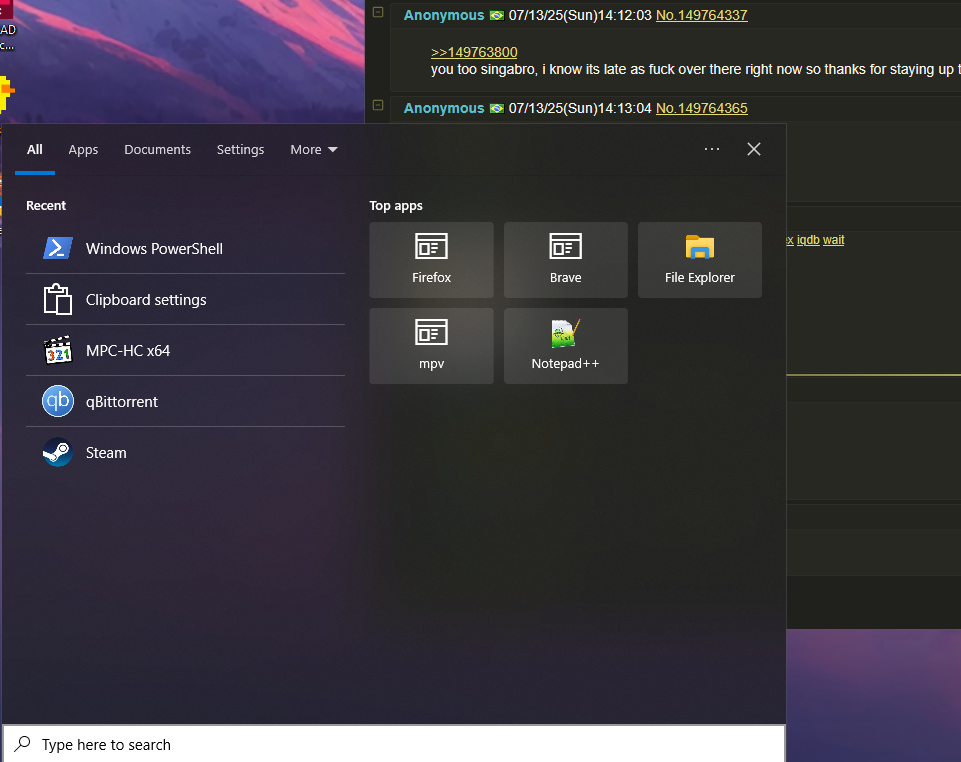Click the 'Top apps' heading text

point(396,205)
